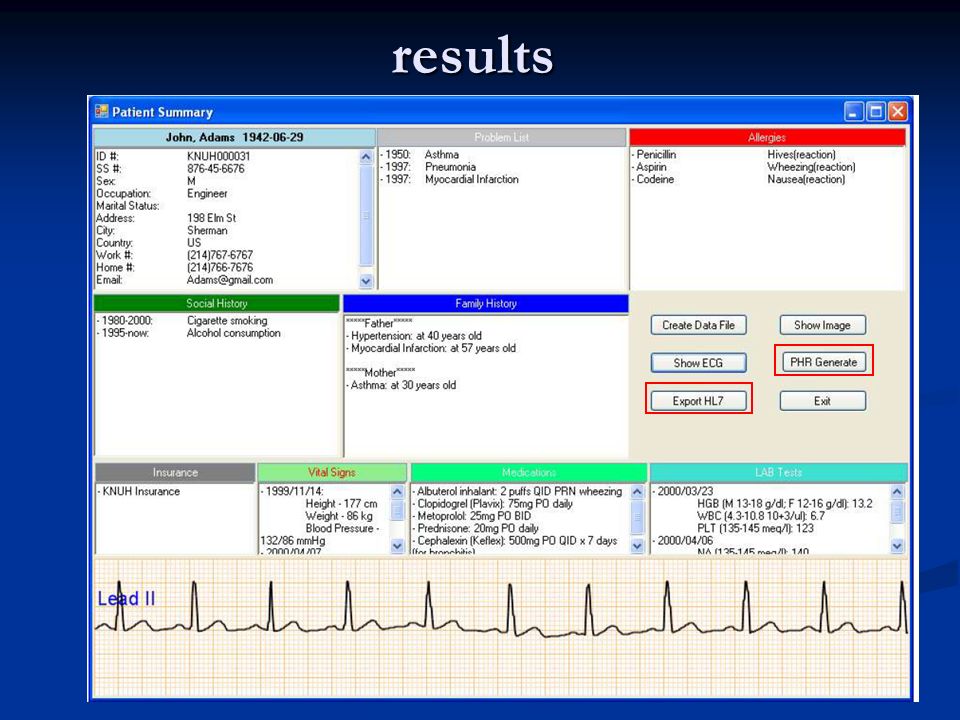Close the Patient Summary window

pyautogui.click(x=898, y=111)
